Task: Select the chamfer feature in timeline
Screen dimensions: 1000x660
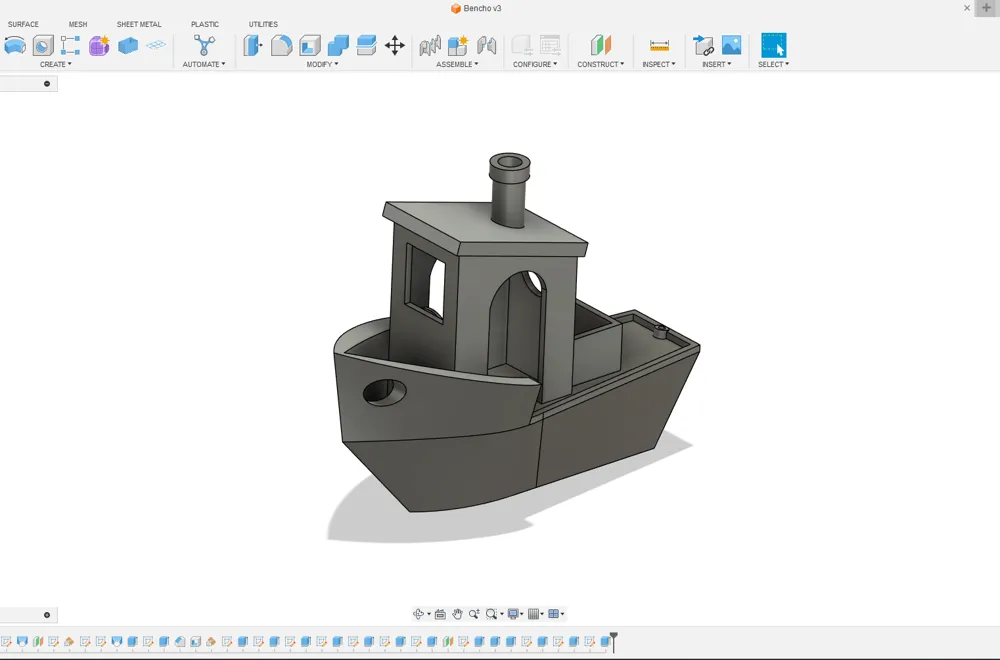Action: (180, 642)
